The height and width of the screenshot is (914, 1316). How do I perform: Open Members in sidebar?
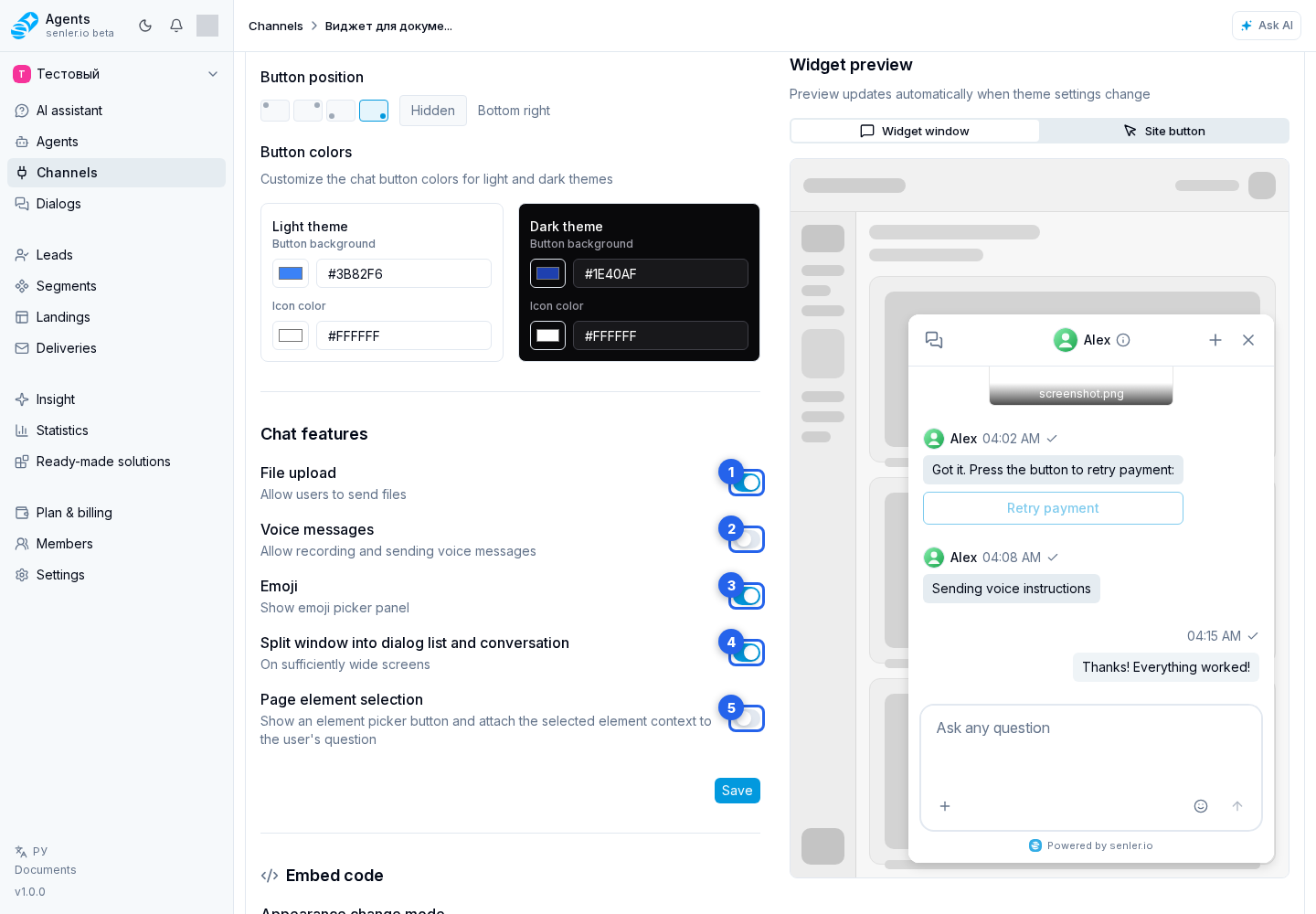[116, 544]
